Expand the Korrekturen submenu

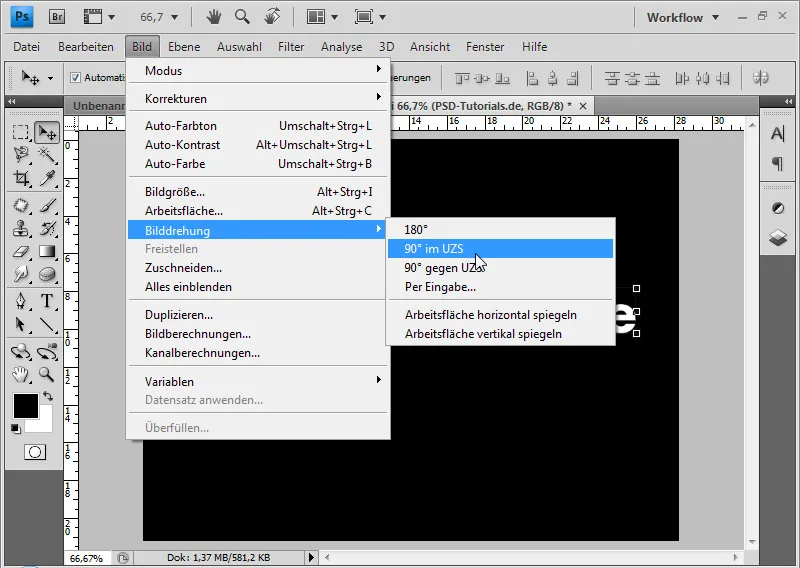coord(259,98)
